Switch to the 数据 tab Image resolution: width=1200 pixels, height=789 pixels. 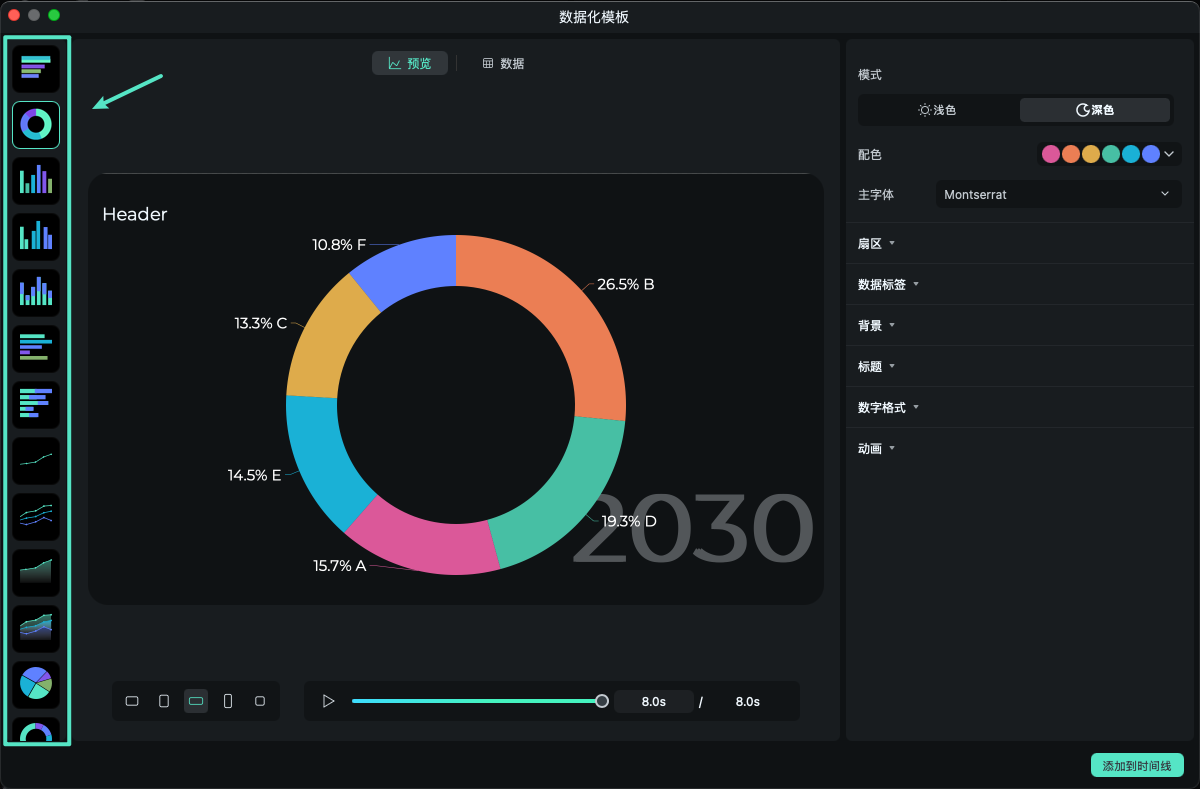503,62
